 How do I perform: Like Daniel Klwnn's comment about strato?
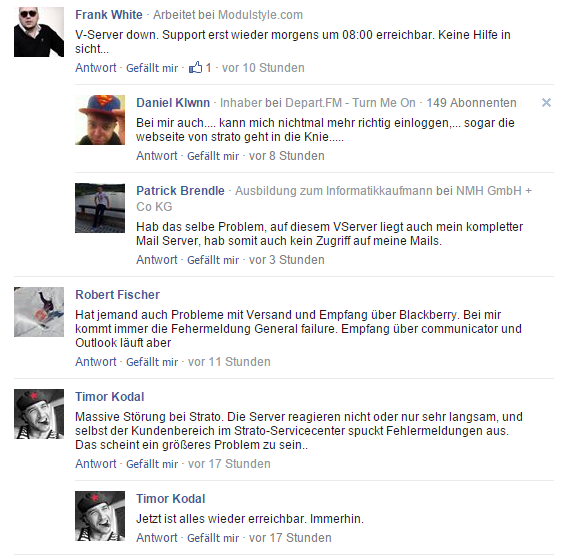213,156
